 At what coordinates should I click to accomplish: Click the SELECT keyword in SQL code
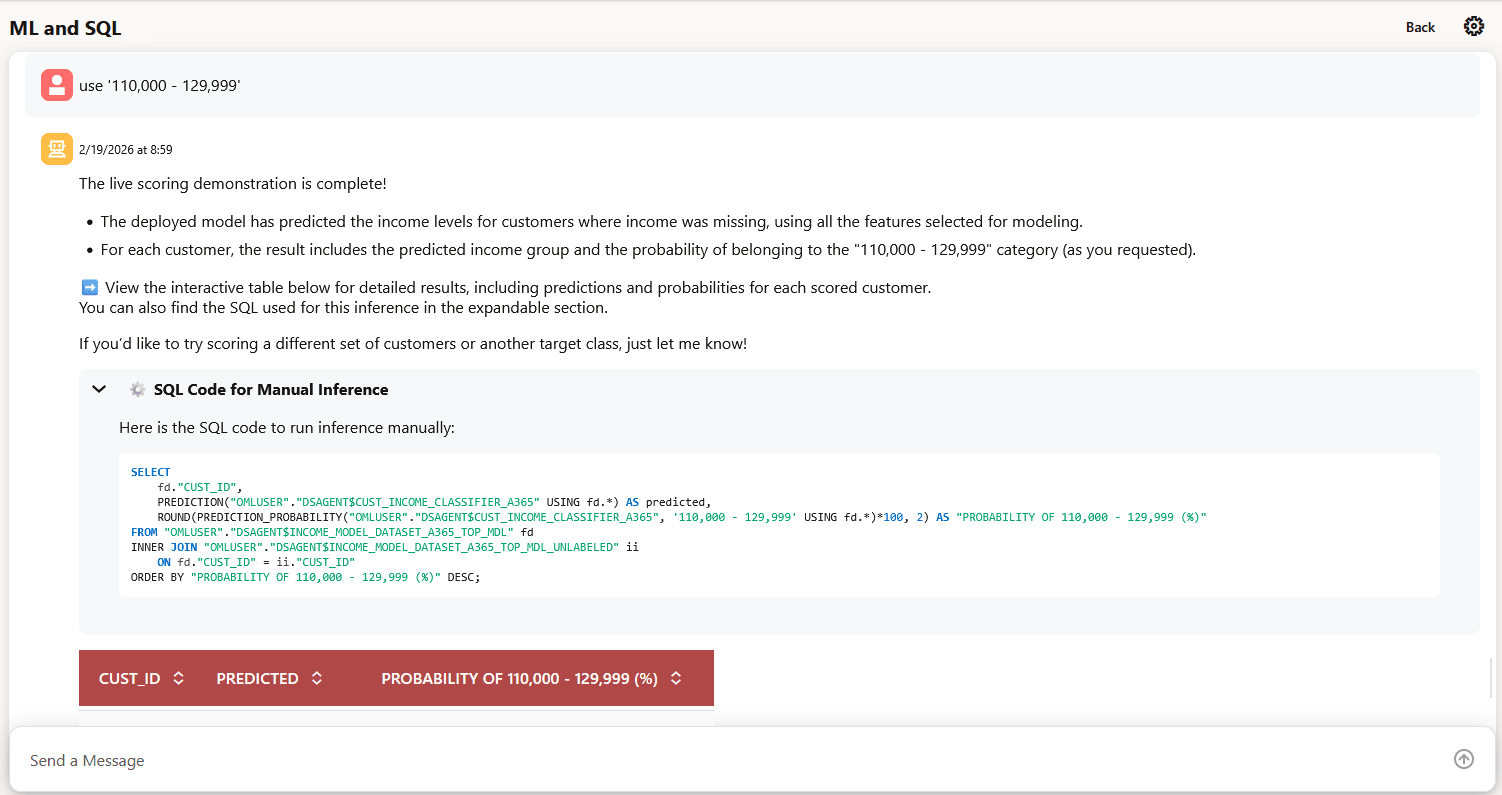click(151, 472)
